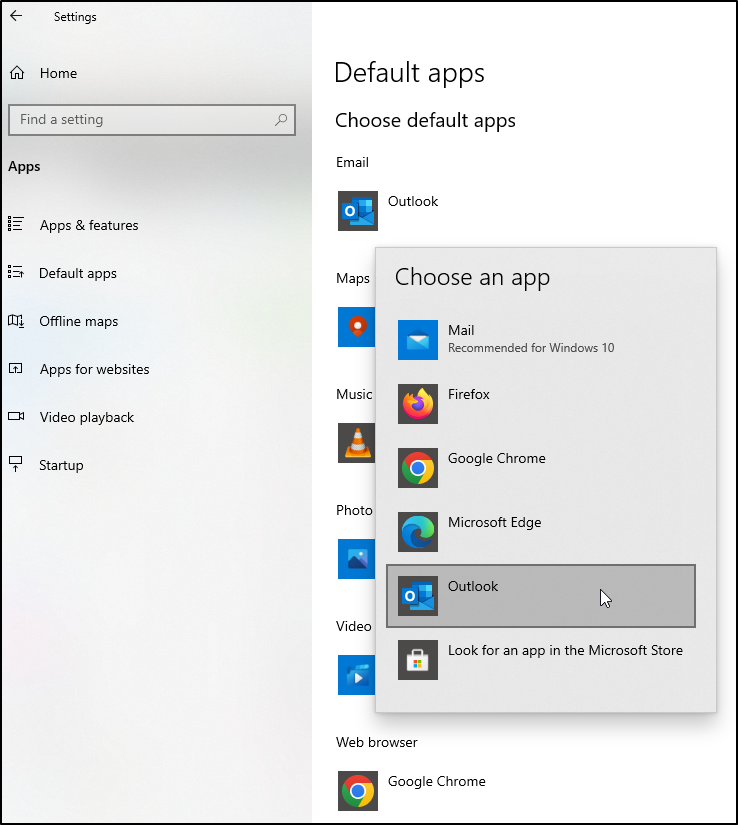This screenshot has width=738, height=825.
Task: Open Apps for websites page
Action: click(95, 369)
